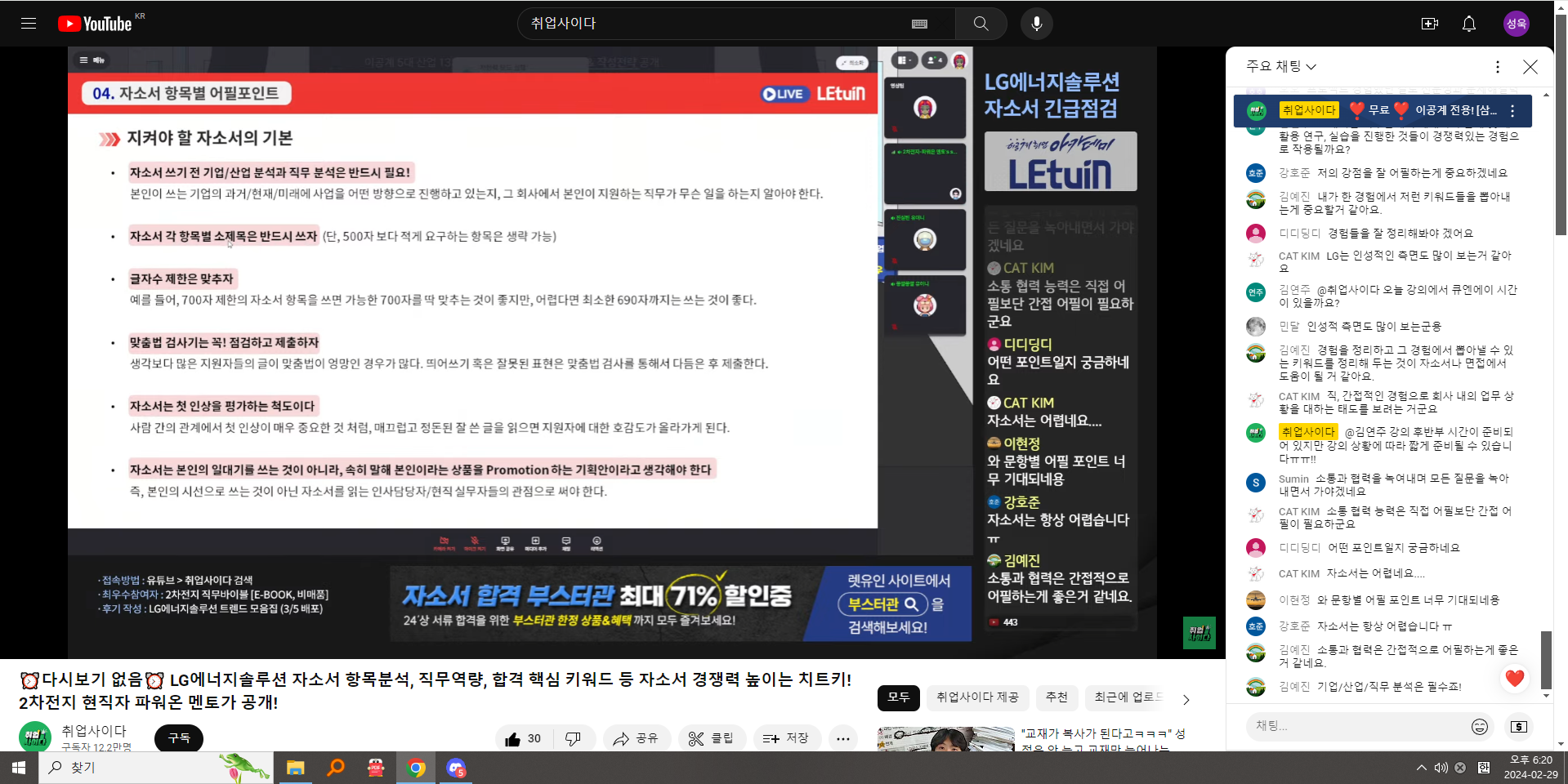Image resolution: width=1568 pixels, height=784 pixels.
Task: Click the search magnifier button
Action: [x=981, y=24]
